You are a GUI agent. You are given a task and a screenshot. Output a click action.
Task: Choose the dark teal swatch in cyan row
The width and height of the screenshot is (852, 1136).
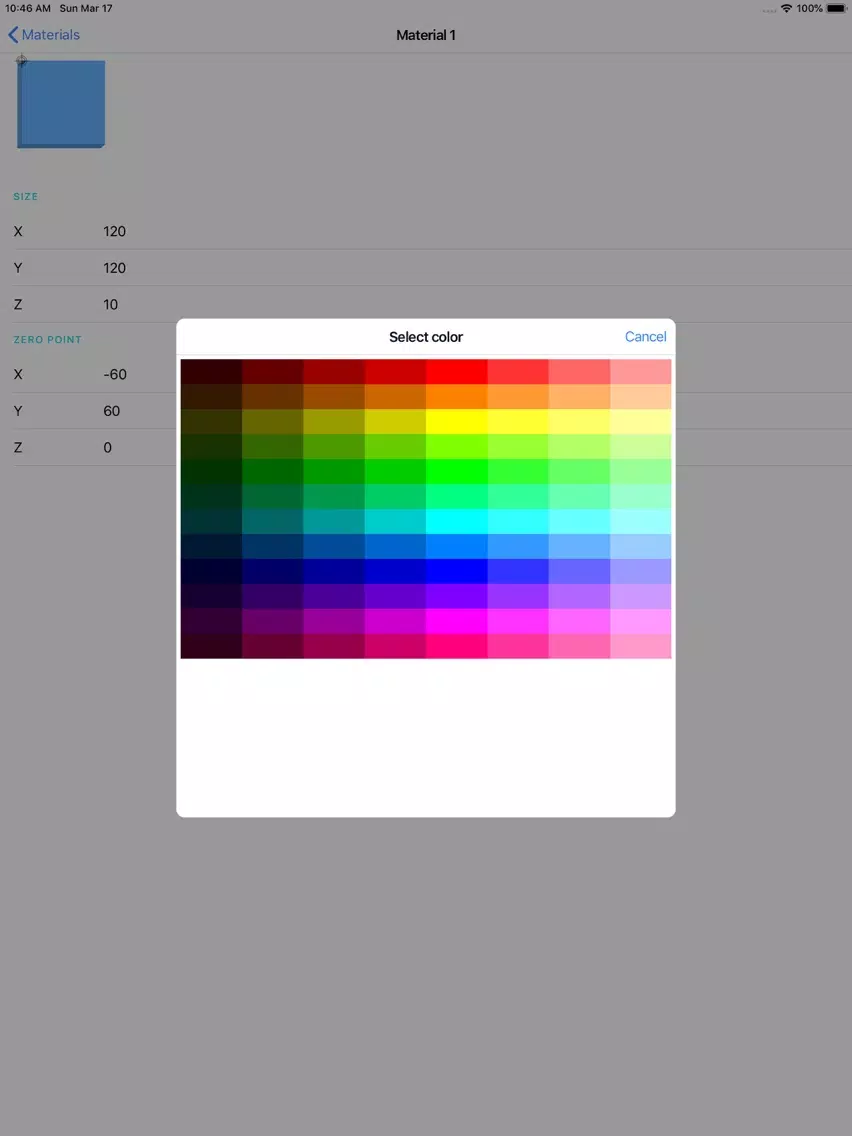point(272,522)
